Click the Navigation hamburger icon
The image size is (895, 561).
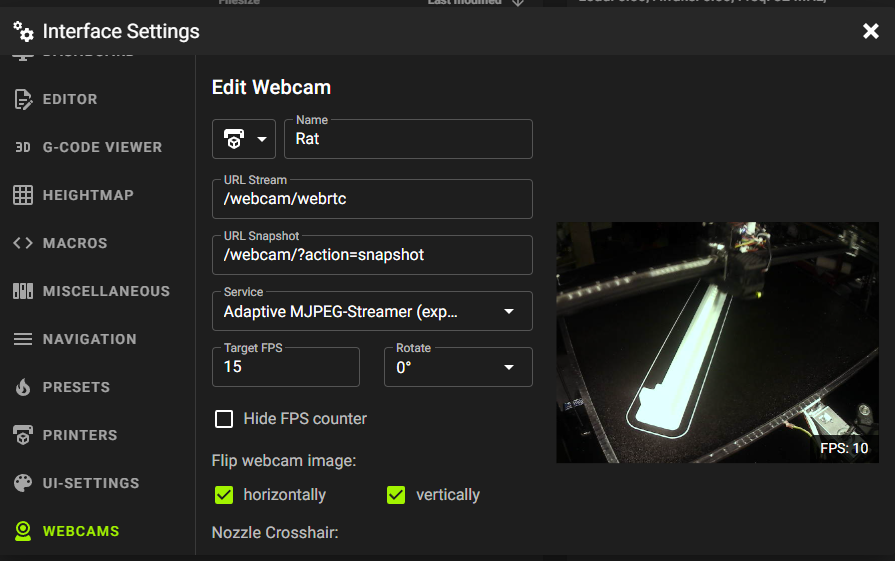pos(23,339)
